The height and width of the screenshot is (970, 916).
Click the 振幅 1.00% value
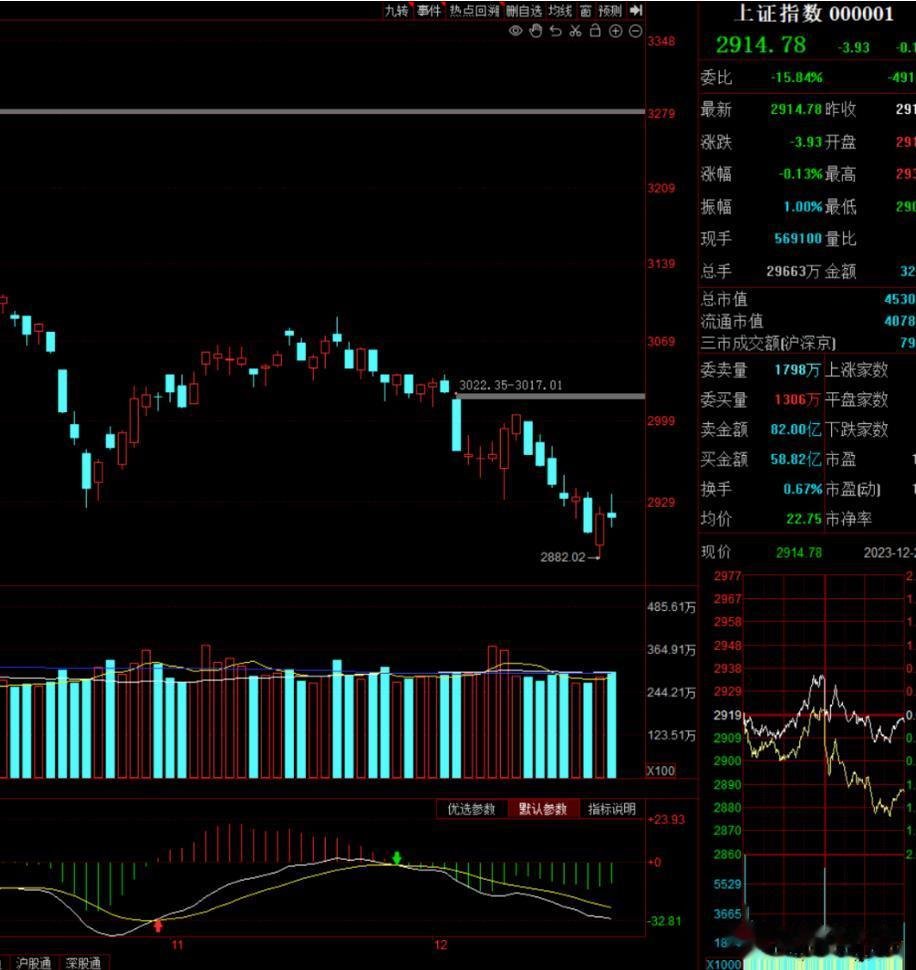point(803,207)
